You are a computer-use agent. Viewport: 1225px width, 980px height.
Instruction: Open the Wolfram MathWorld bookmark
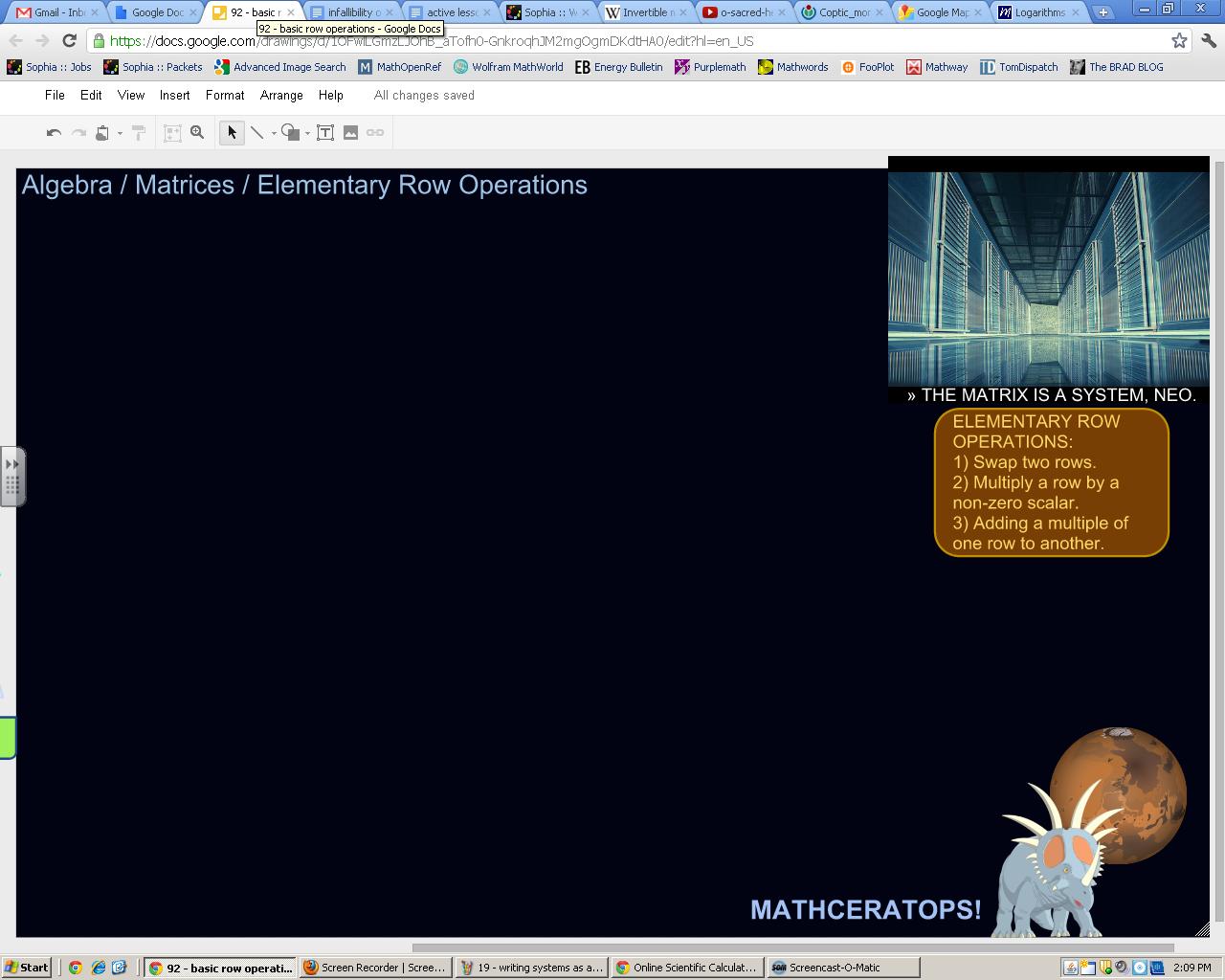pyautogui.click(x=508, y=67)
